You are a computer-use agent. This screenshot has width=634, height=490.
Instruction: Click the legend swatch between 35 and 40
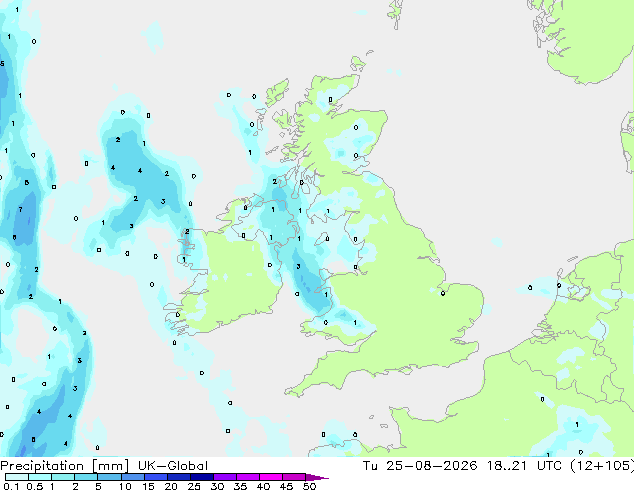(x=247, y=477)
